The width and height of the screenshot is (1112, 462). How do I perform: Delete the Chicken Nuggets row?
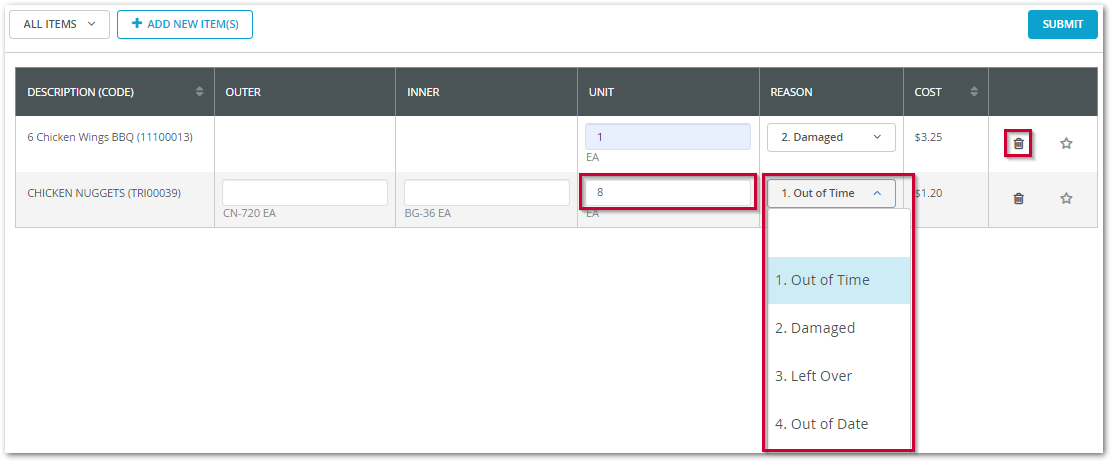[1018, 199]
